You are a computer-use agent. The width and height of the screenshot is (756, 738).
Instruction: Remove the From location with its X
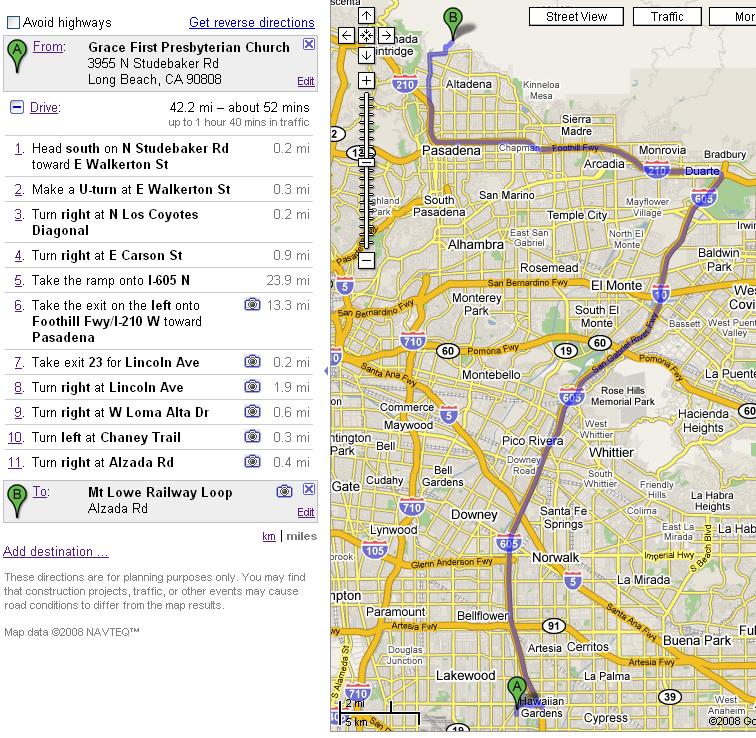pos(309,44)
